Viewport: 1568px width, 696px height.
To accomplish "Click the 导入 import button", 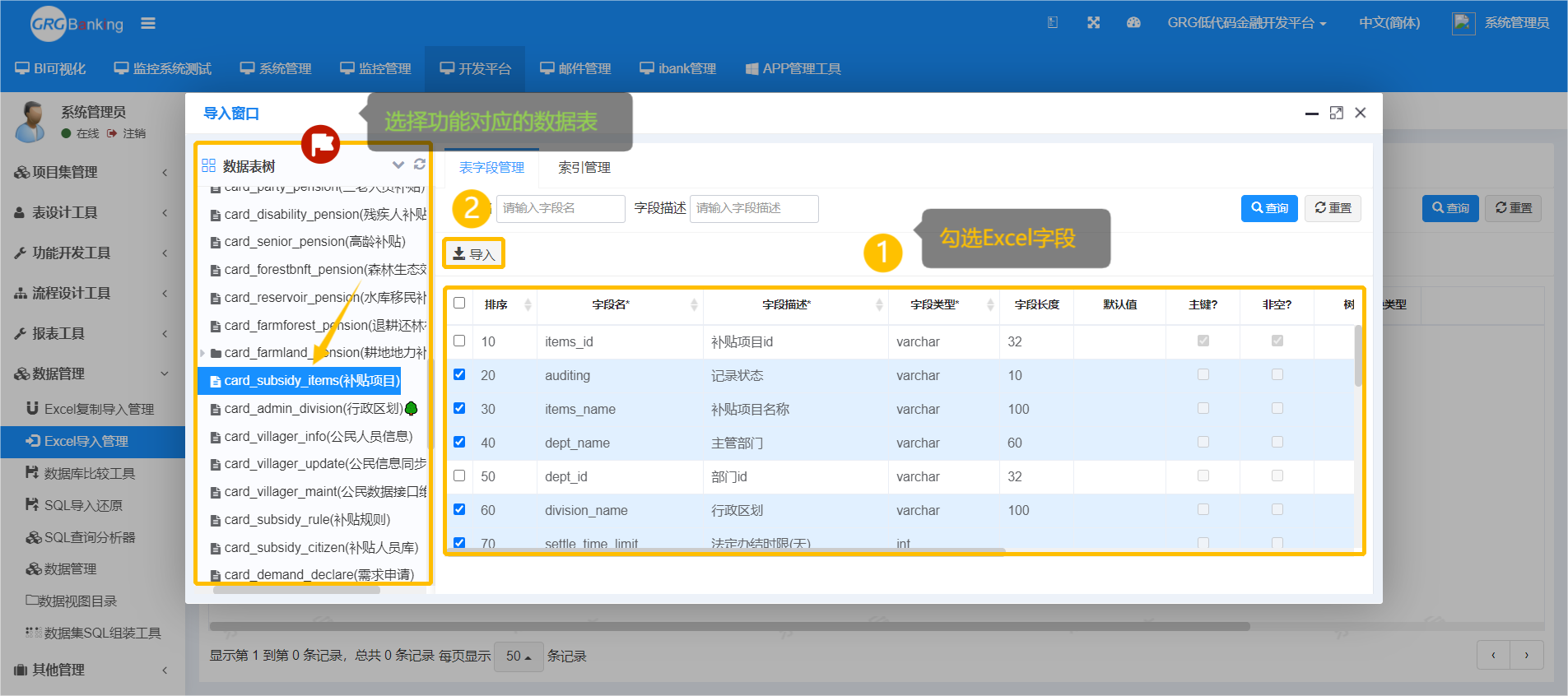I will pos(474,253).
